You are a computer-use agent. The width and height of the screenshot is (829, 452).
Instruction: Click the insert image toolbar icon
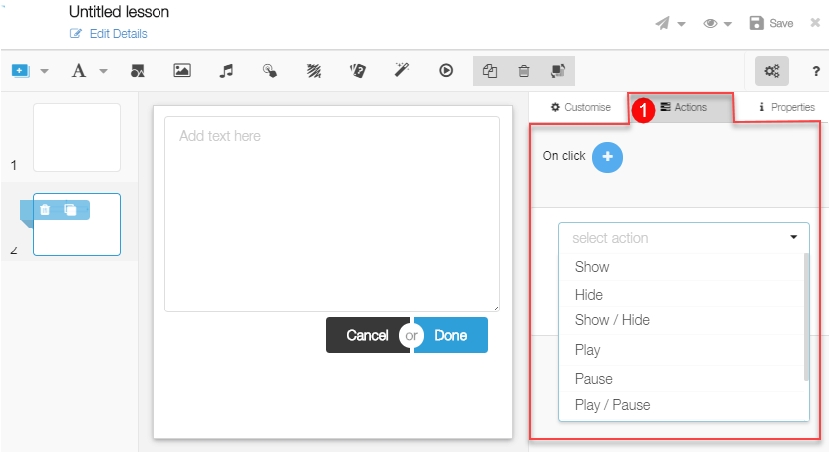181,71
